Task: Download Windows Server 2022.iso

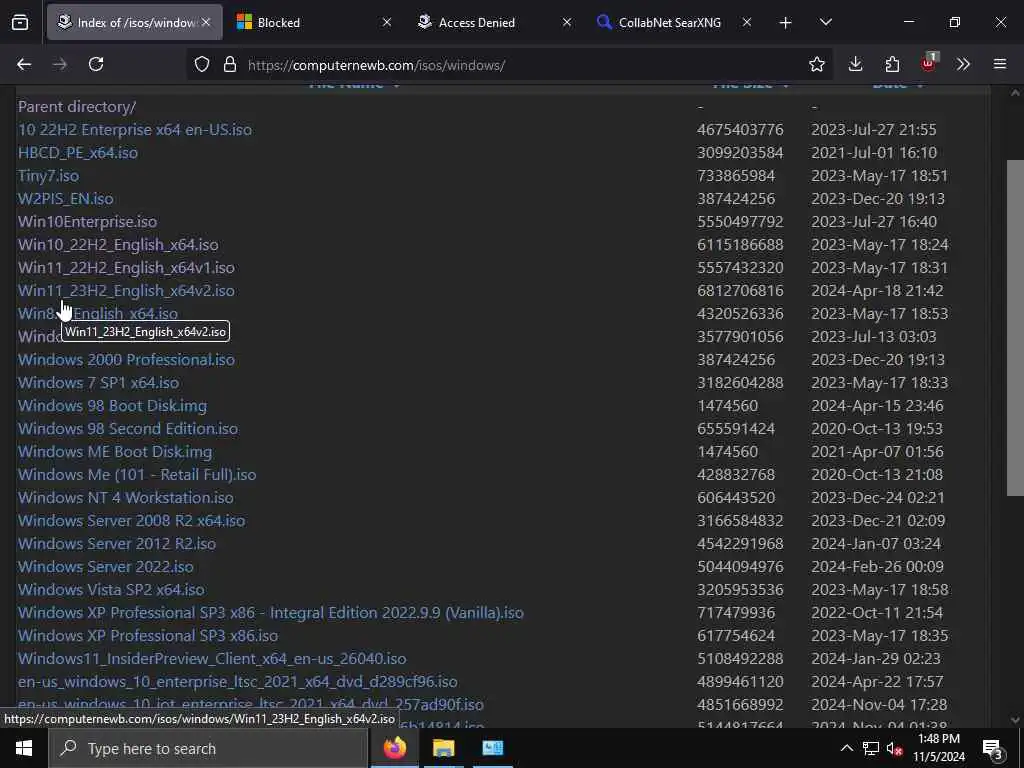Action: coord(106,566)
